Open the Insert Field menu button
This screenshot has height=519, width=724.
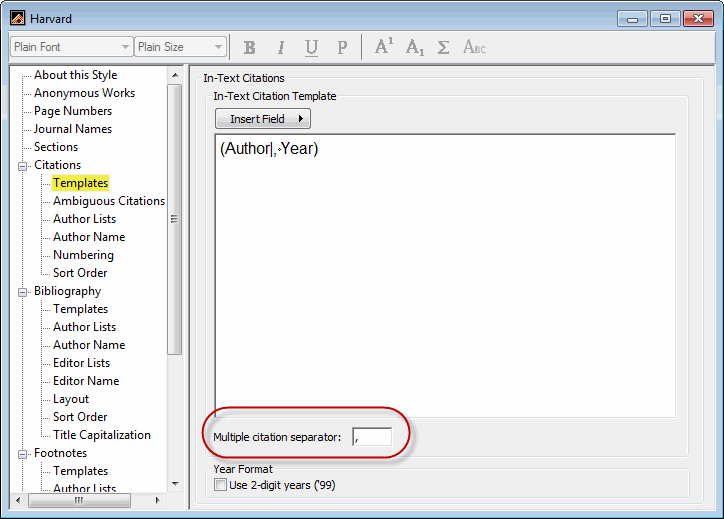click(263, 119)
